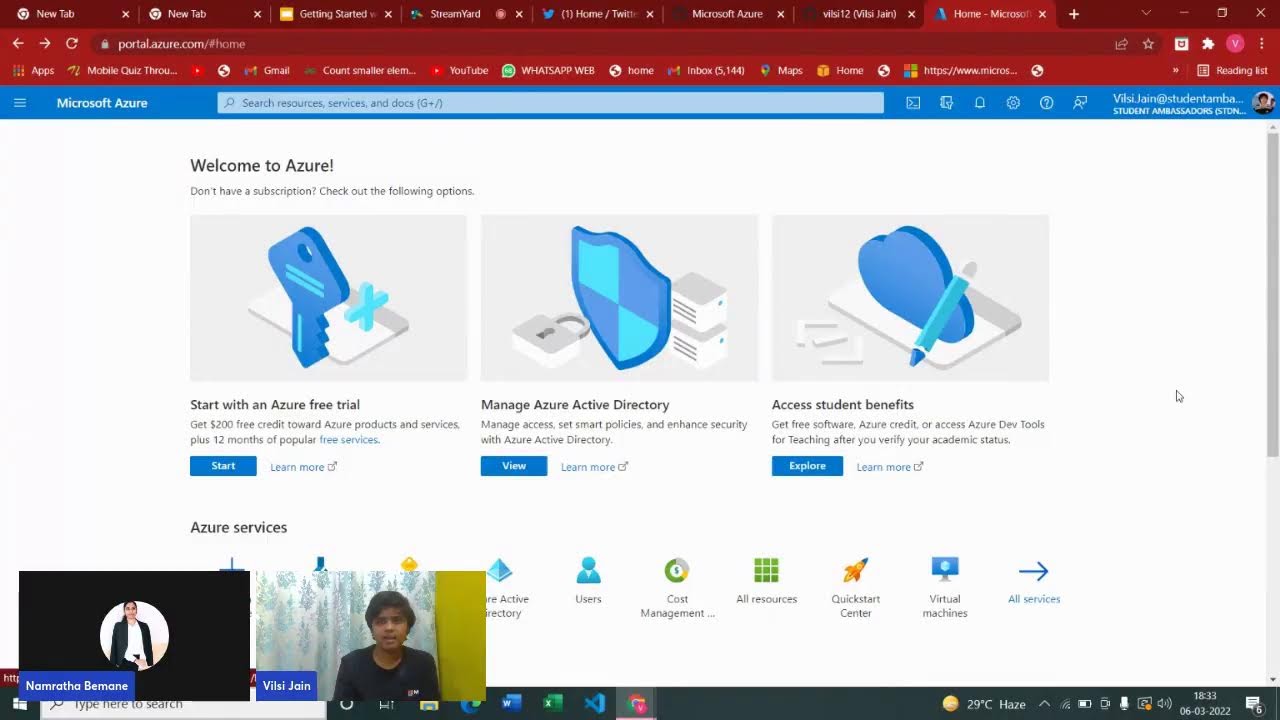Viewport: 1280px width, 720px height.
Task: Share this page from the address bar
Action: [1121, 44]
